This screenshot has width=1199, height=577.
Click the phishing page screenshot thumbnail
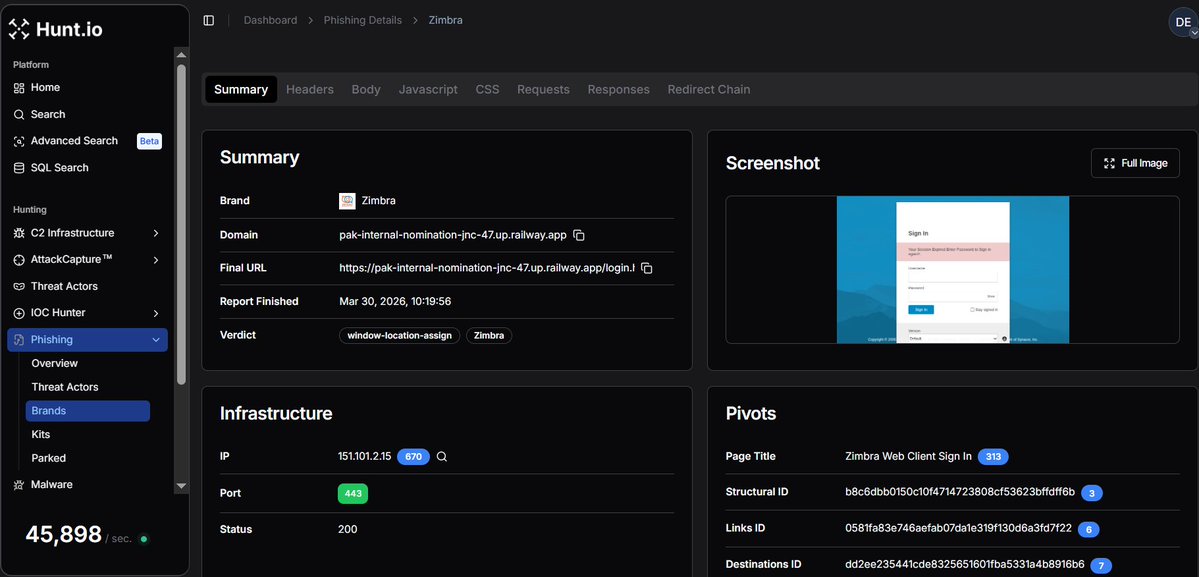[x=952, y=270]
